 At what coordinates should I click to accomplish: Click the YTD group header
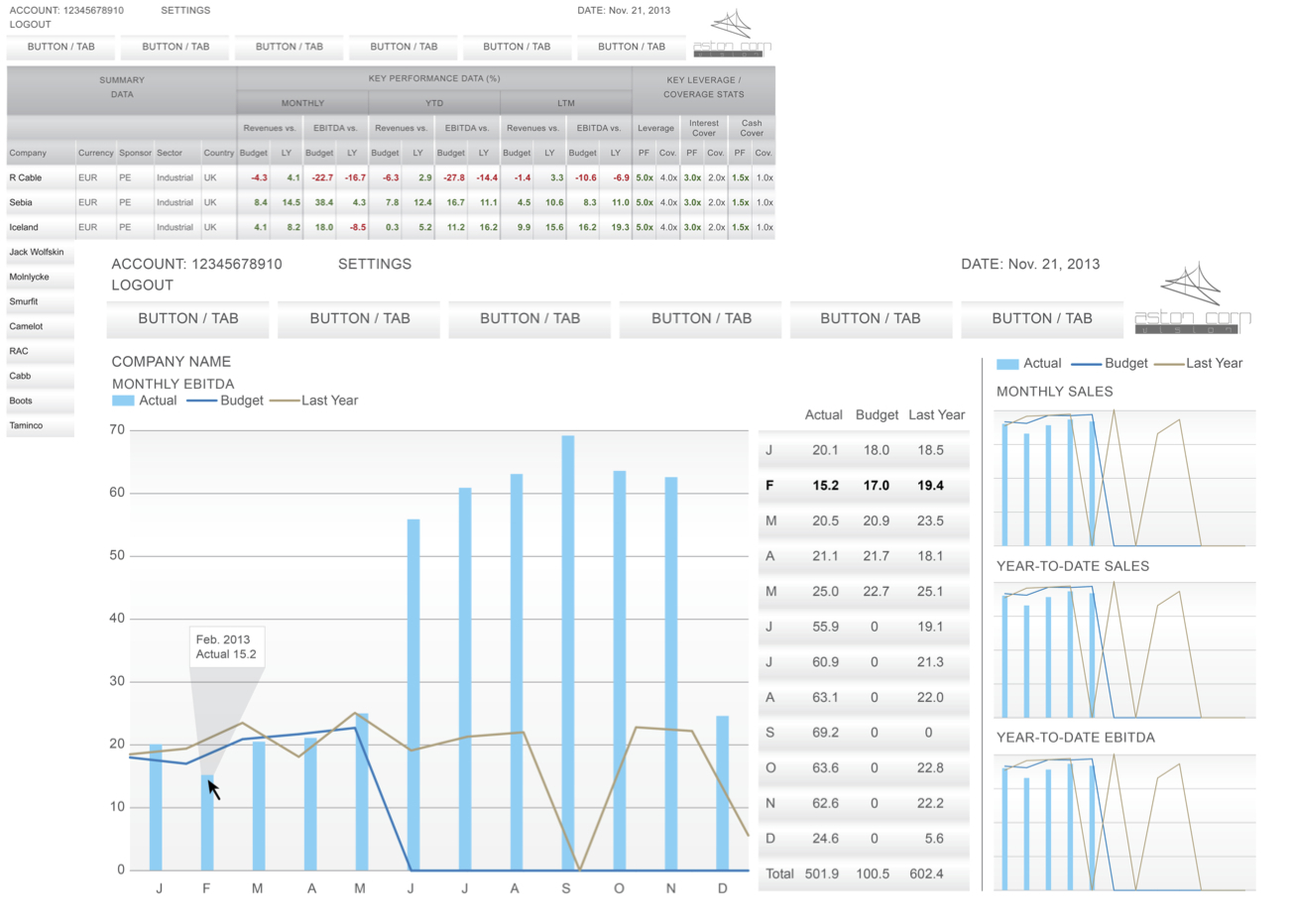click(x=434, y=103)
